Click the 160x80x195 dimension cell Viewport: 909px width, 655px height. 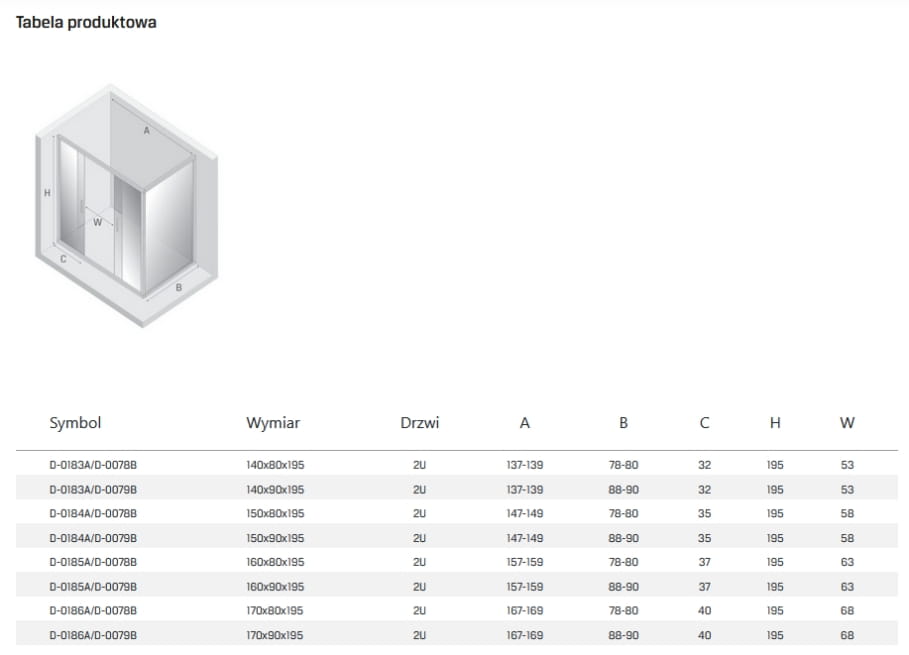tap(275, 562)
